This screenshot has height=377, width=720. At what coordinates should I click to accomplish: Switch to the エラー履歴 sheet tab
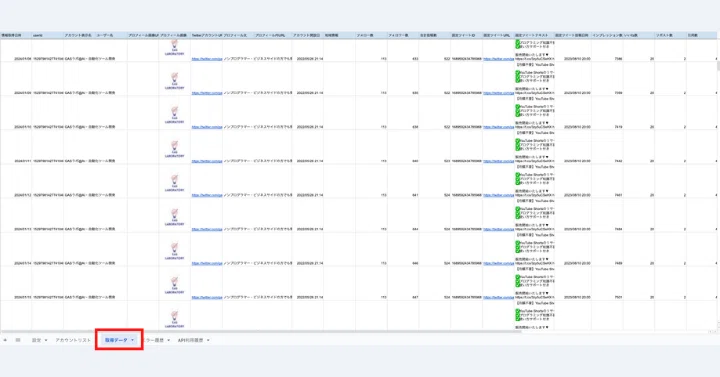pyautogui.click(x=153, y=340)
